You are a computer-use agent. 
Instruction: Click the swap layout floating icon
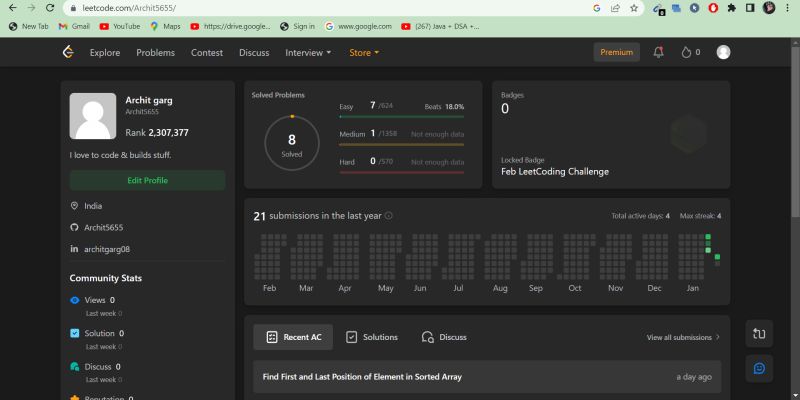pyautogui.click(x=759, y=334)
